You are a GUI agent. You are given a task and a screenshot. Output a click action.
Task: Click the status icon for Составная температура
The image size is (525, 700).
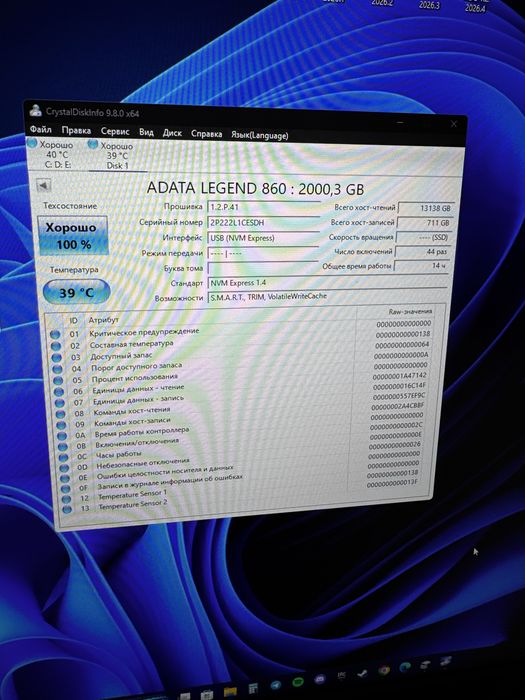coord(56,346)
